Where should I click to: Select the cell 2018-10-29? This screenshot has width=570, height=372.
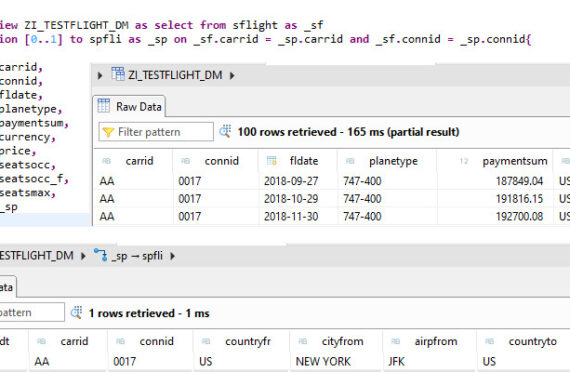pos(291,199)
